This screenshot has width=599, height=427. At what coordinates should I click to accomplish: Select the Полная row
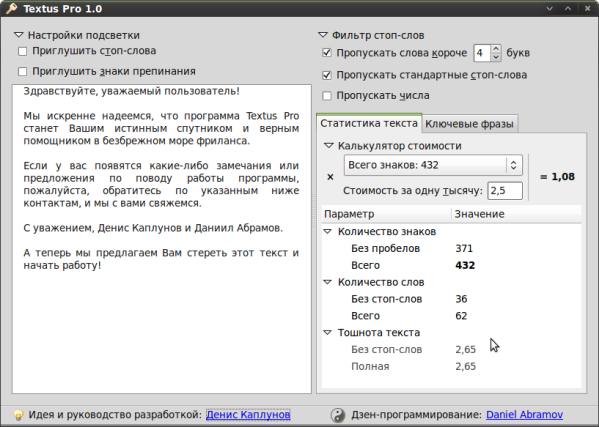point(452,366)
